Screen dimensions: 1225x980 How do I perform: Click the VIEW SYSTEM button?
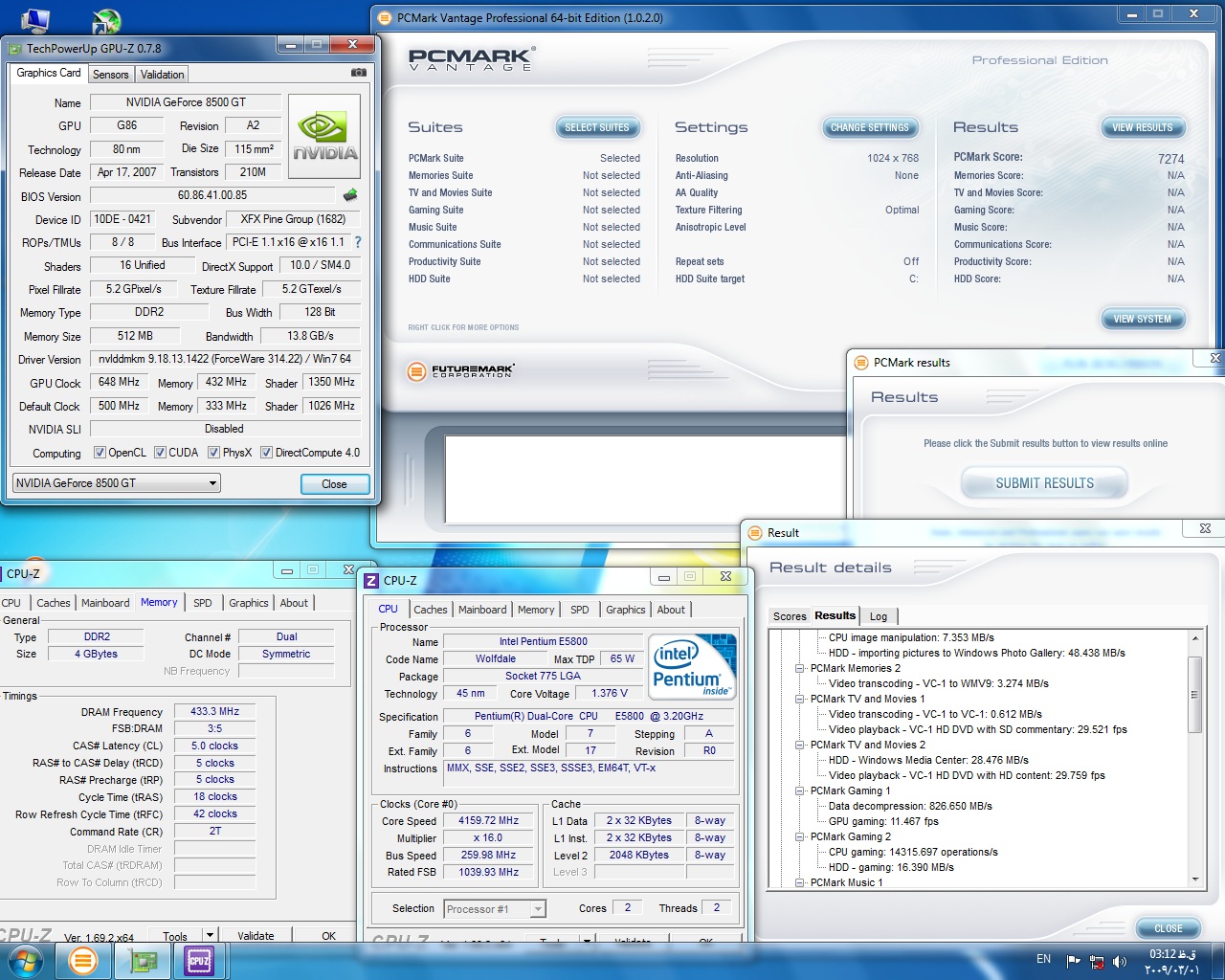point(1142,319)
